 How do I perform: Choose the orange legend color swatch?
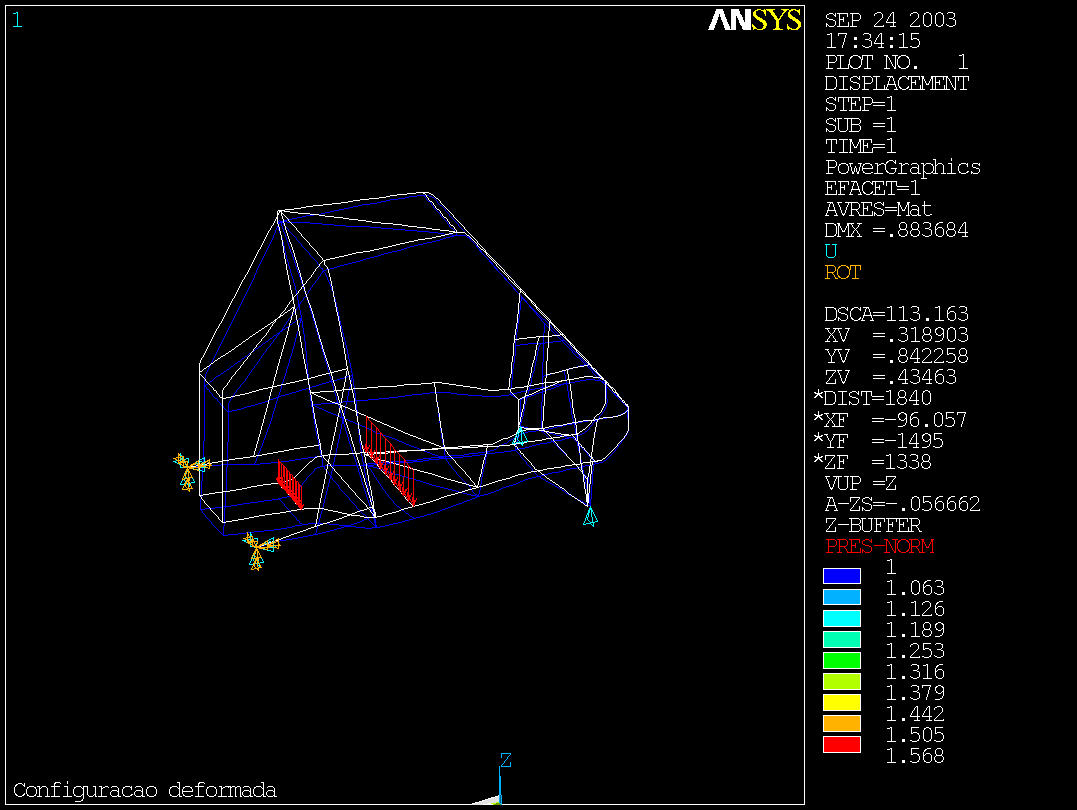click(x=841, y=723)
